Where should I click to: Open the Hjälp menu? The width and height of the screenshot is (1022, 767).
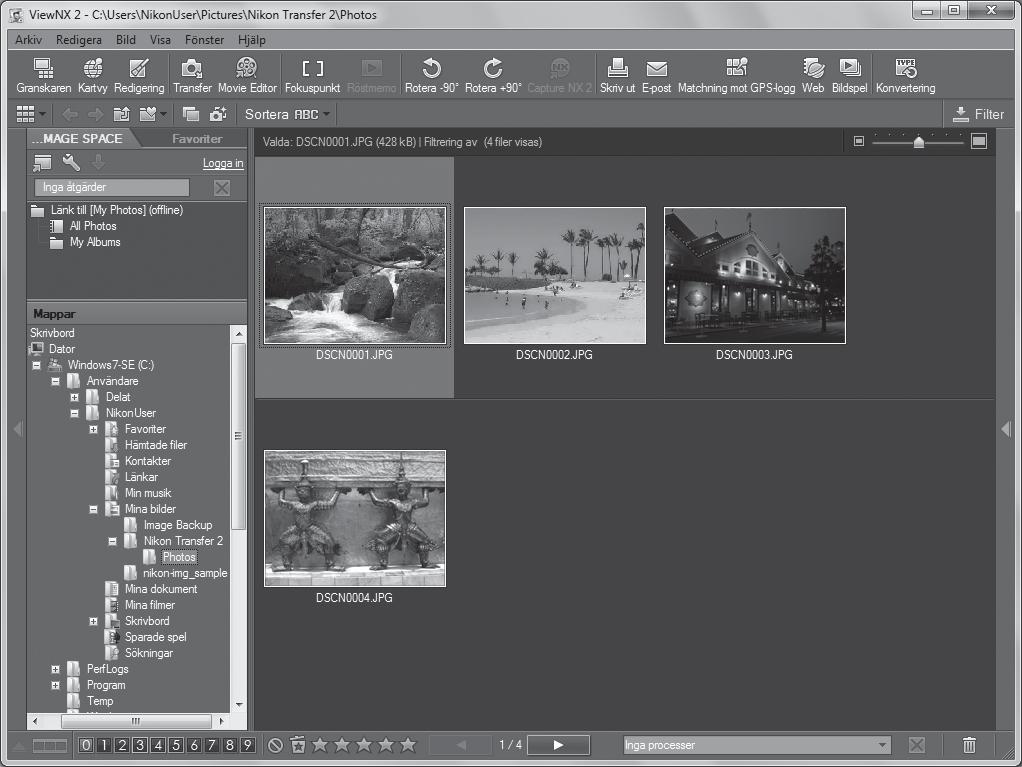(x=252, y=40)
